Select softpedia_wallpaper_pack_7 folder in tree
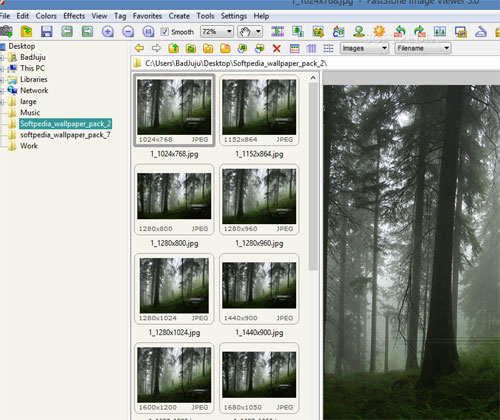This screenshot has width=500, height=420. click(65, 135)
